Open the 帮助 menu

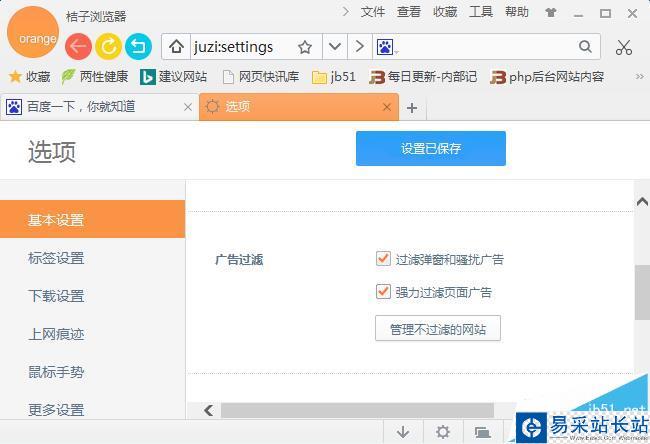pos(517,12)
